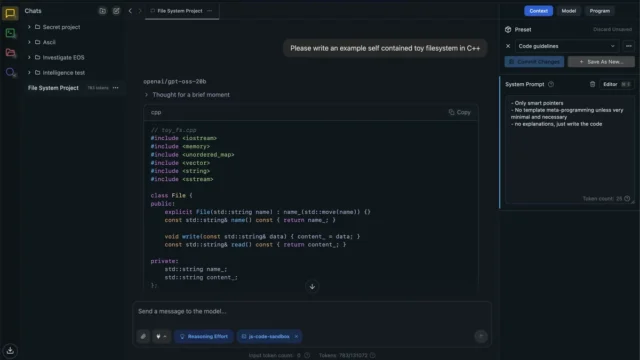
Task: Go forward with the right arrow
Action: 140,11
